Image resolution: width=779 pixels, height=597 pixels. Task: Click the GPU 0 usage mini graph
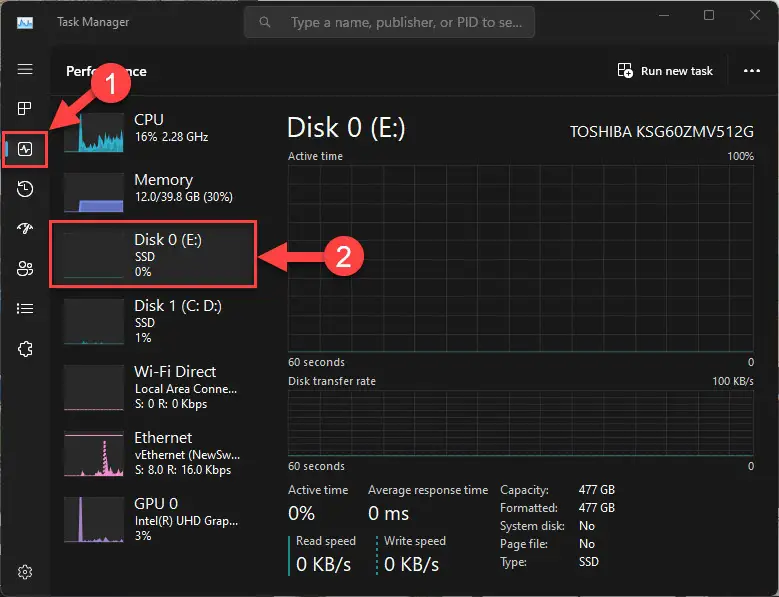tap(94, 520)
